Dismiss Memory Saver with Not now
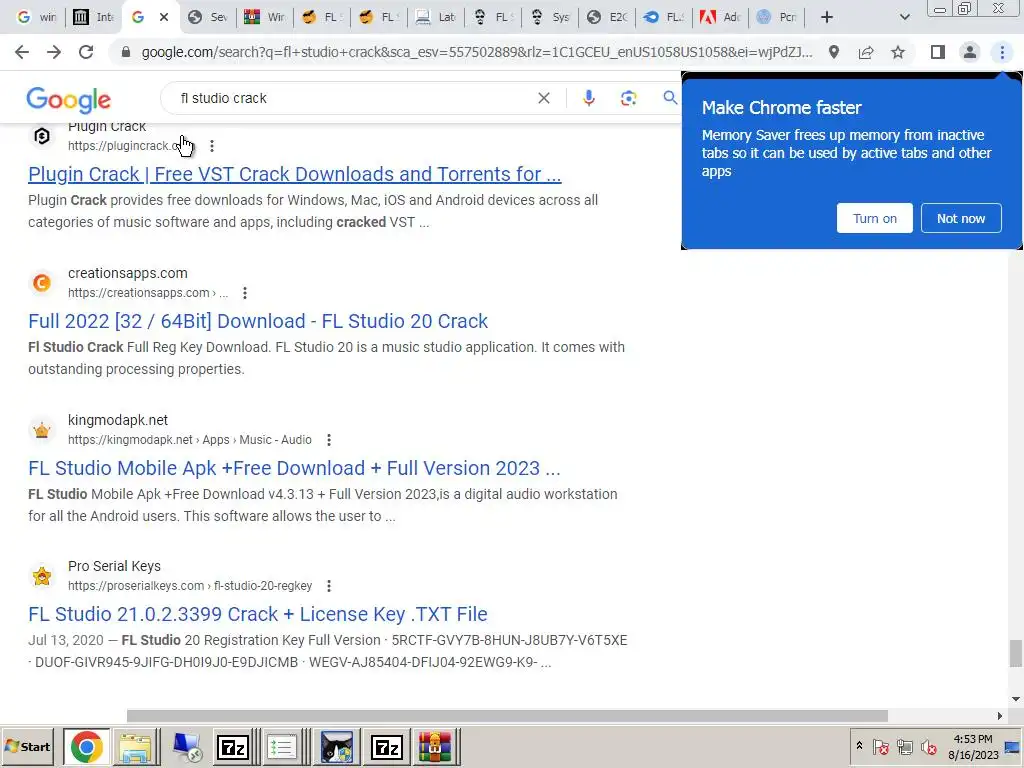Image resolution: width=1024 pixels, height=768 pixels. tap(961, 218)
